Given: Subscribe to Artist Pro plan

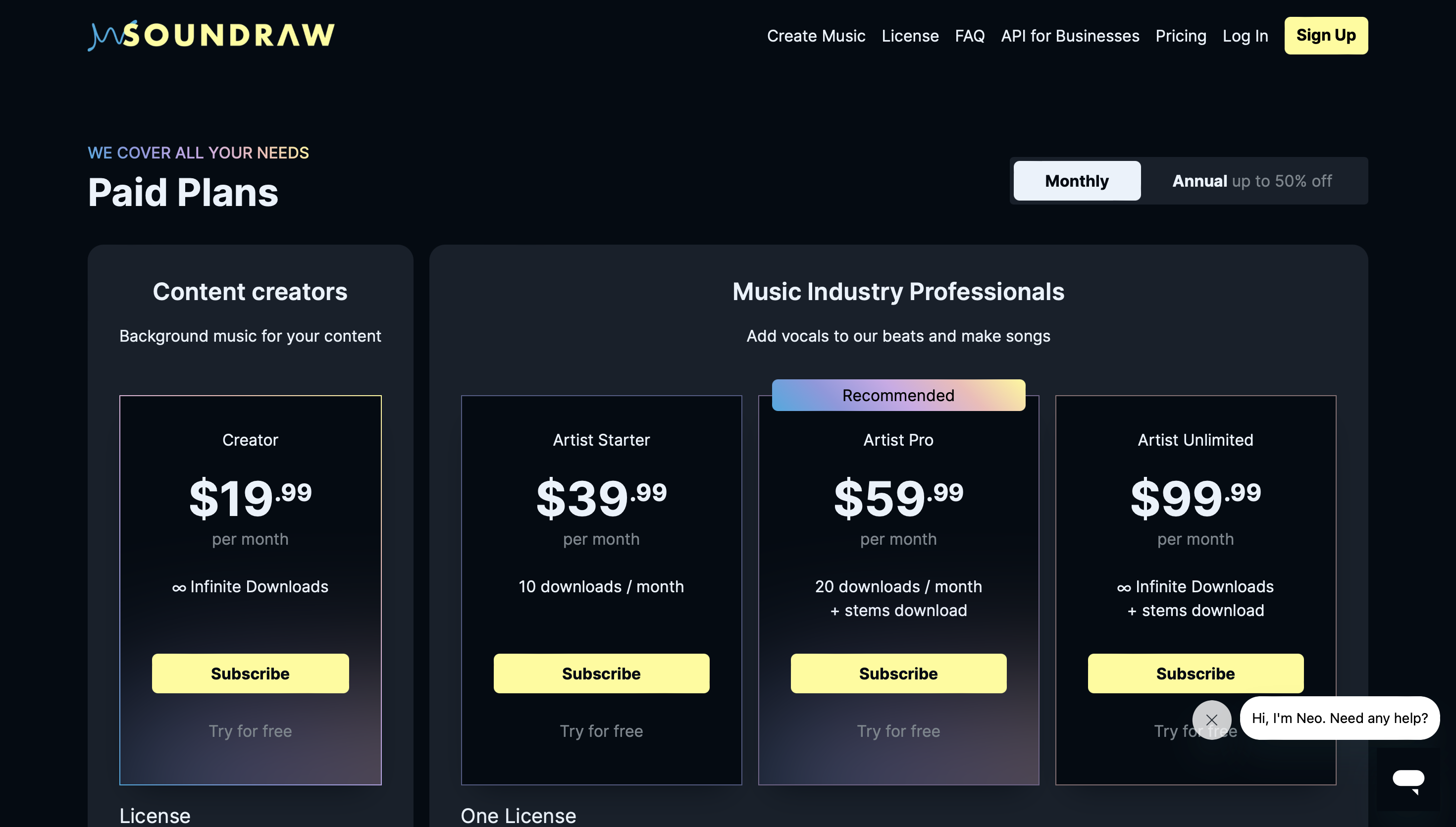Looking at the screenshot, I should pos(898,673).
